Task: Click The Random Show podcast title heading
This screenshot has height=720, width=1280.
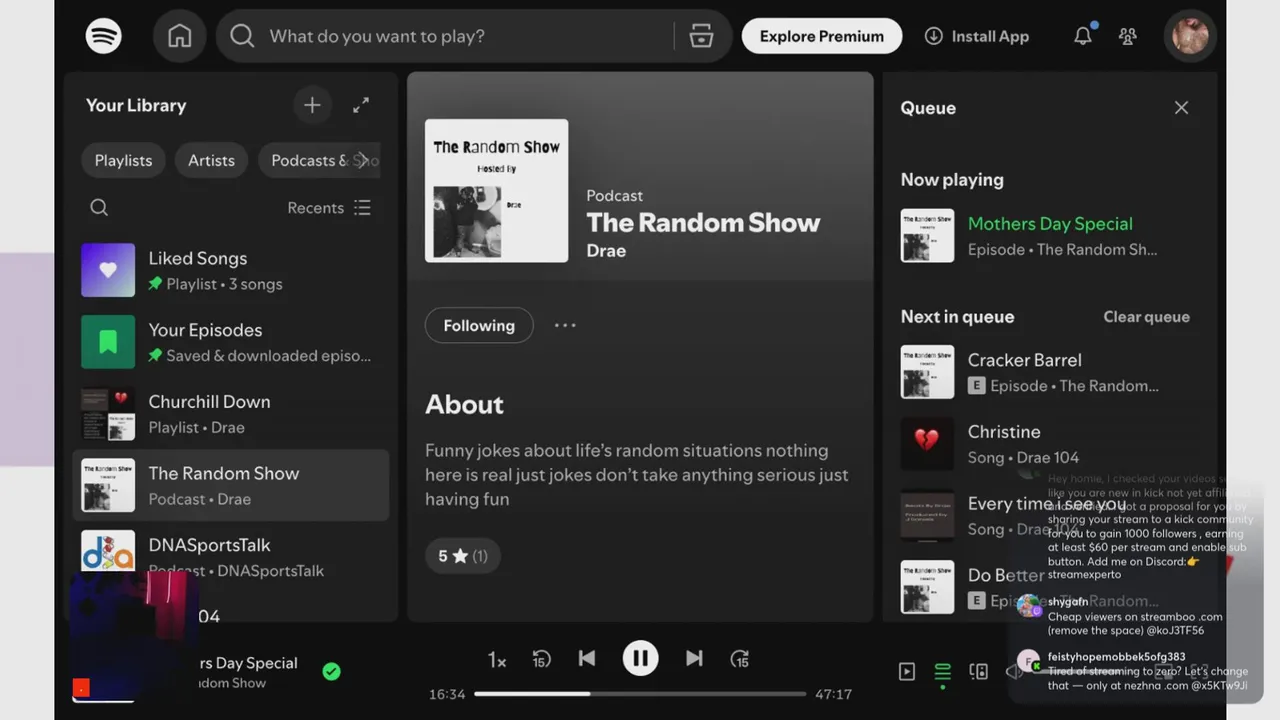Action: 703,223
